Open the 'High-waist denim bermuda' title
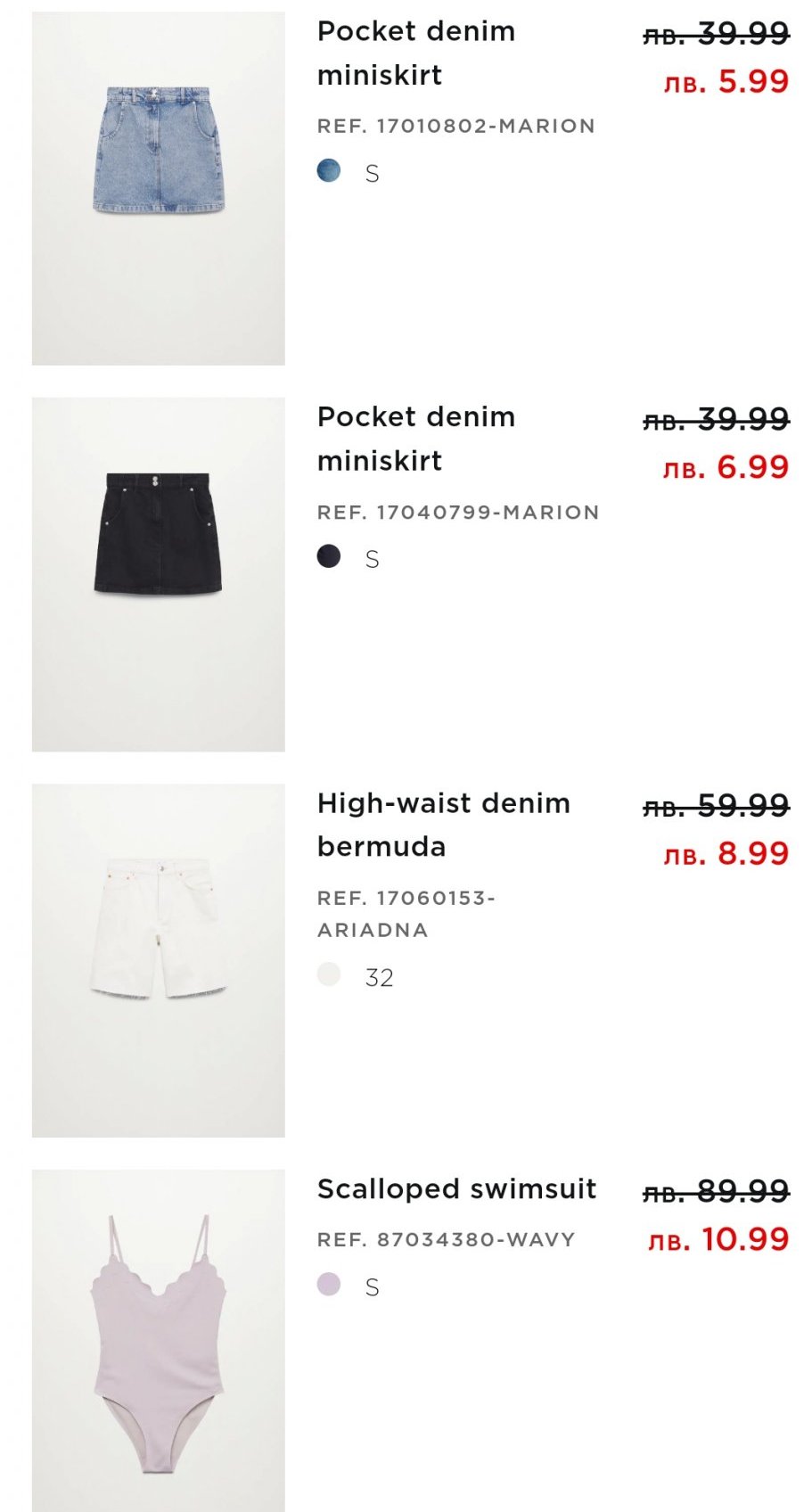This screenshot has width=812, height=1512. pyautogui.click(x=443, y=825)
